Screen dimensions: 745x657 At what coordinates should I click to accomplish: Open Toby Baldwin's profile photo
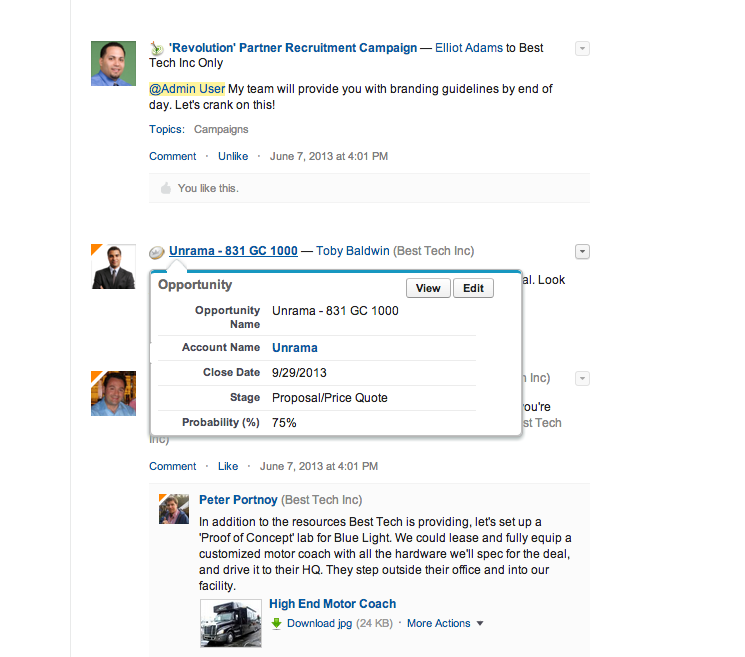point(113,266)
